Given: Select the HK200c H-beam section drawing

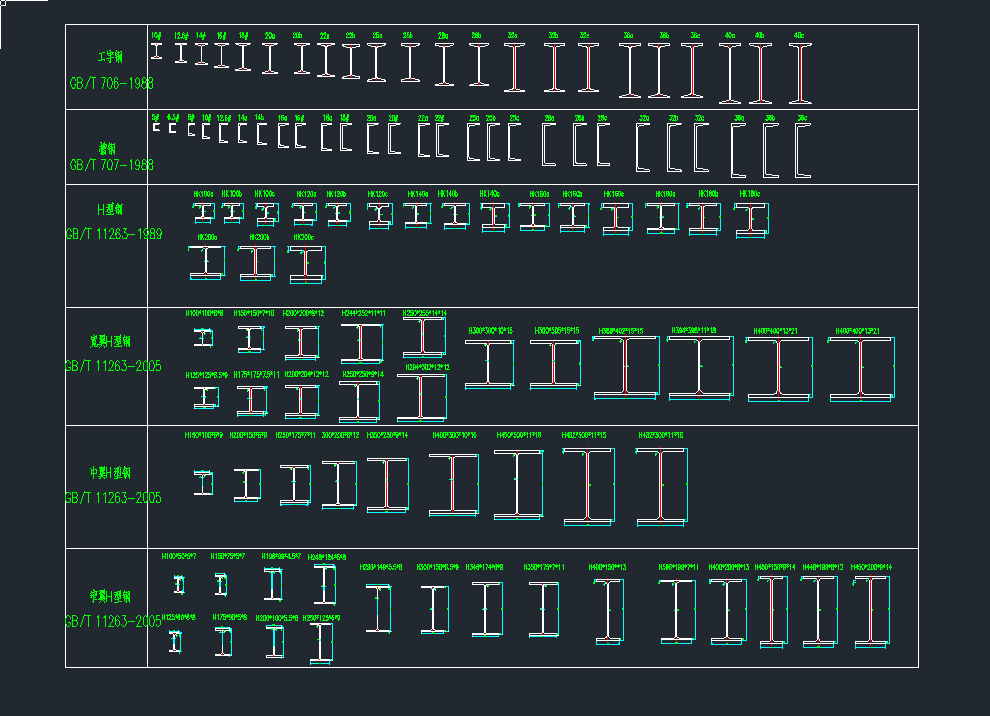Looking at the screenshot, I should coord(304,262).
